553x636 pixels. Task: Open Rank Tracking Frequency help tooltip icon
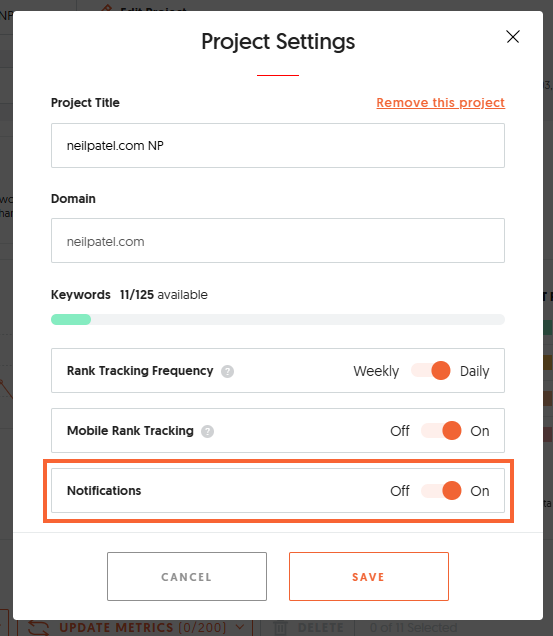click(x=227, y=371)
